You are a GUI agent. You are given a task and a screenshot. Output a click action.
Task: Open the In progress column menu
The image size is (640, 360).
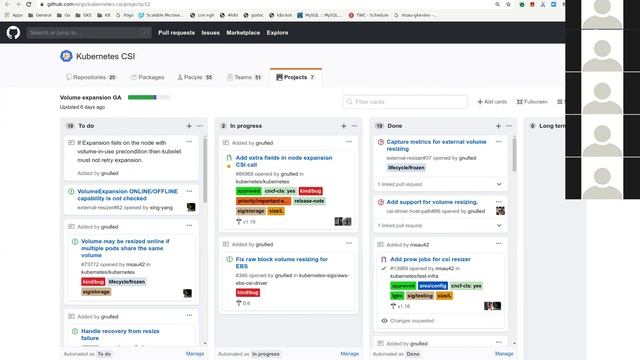354,126
